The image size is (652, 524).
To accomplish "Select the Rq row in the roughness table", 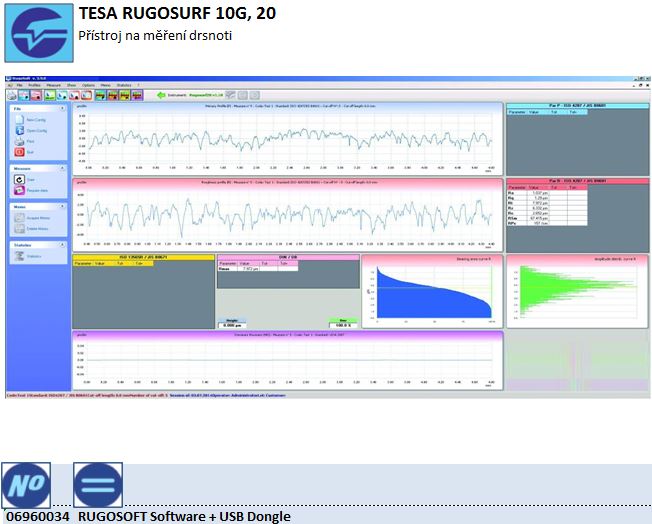I will [x=547, y=198].
